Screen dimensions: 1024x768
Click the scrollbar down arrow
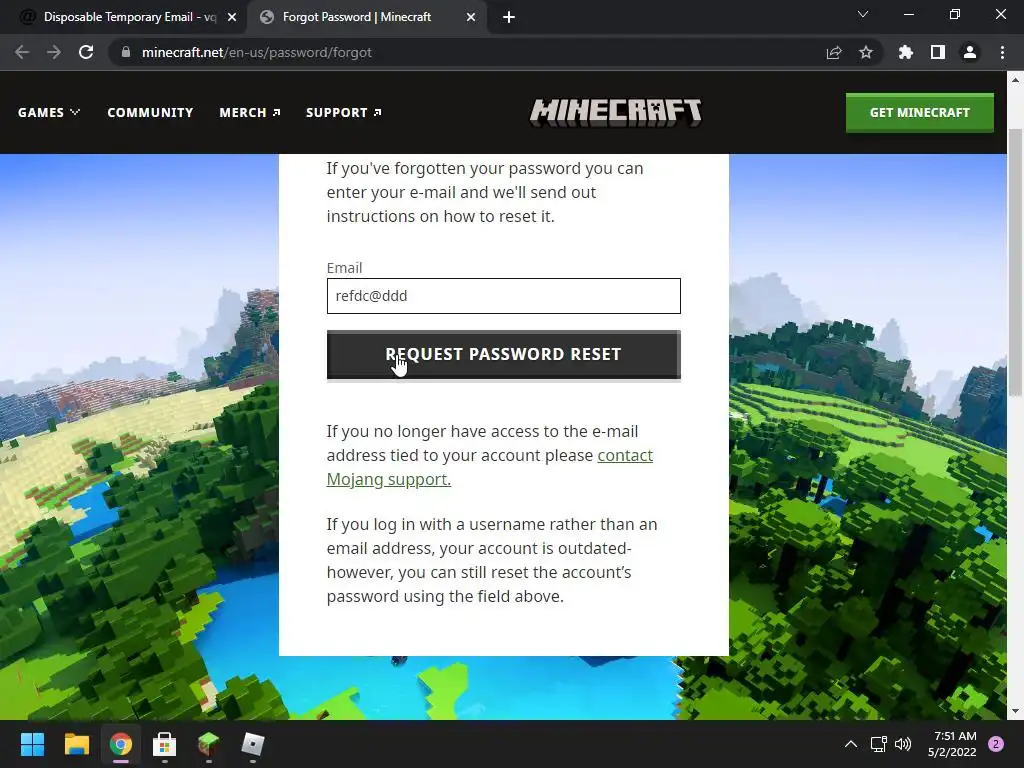pos(1015,711)
